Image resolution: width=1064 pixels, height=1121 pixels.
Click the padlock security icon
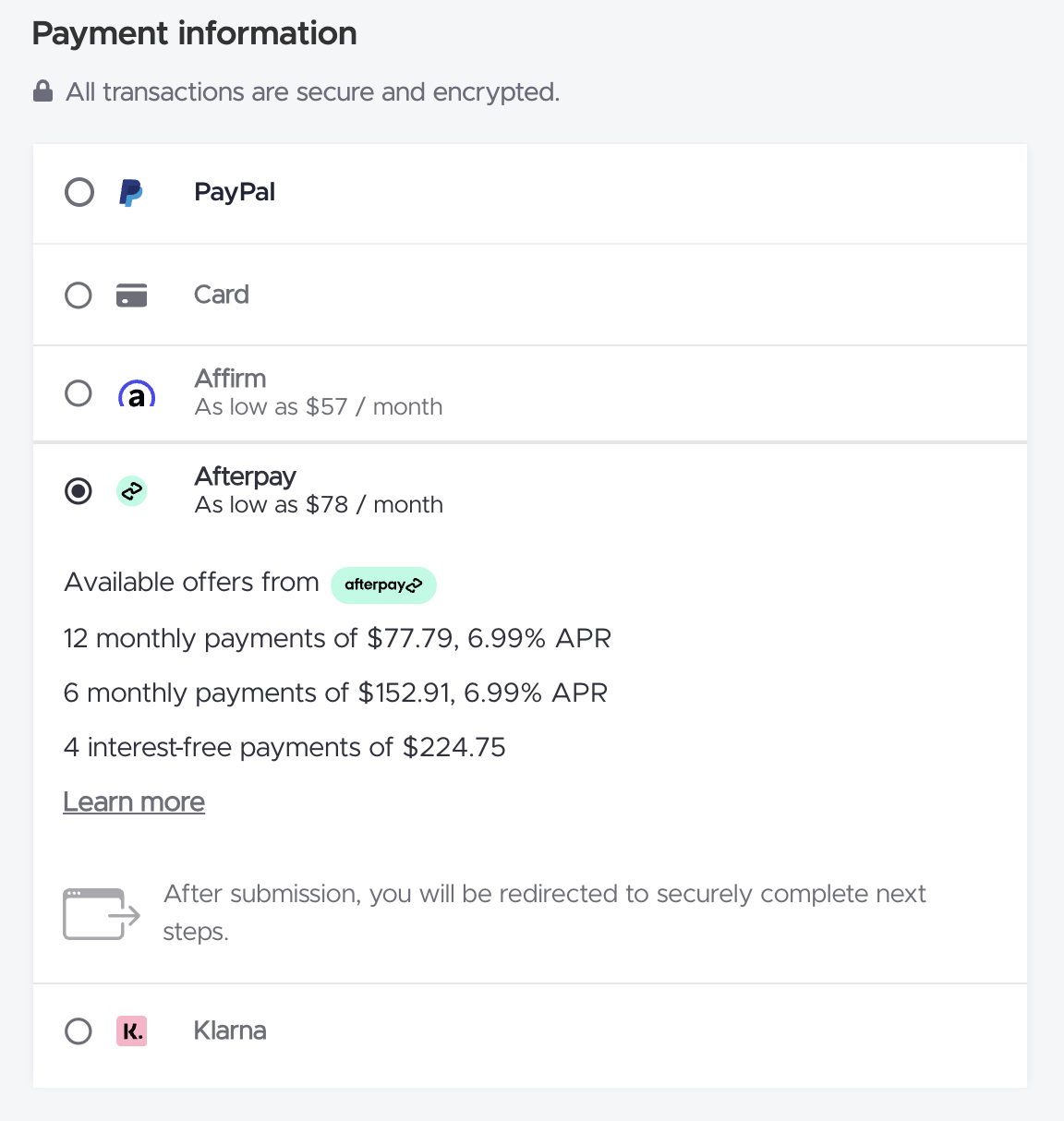42,91
